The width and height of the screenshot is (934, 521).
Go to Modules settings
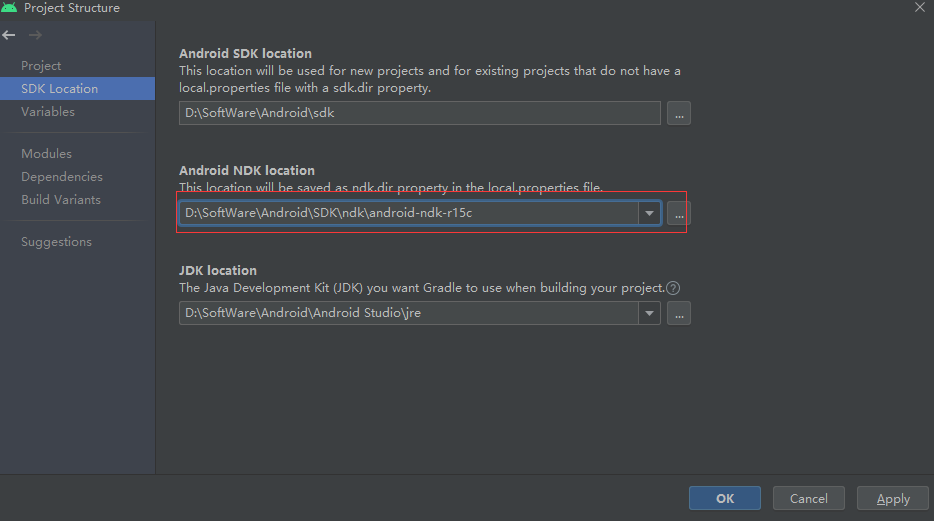46,154
